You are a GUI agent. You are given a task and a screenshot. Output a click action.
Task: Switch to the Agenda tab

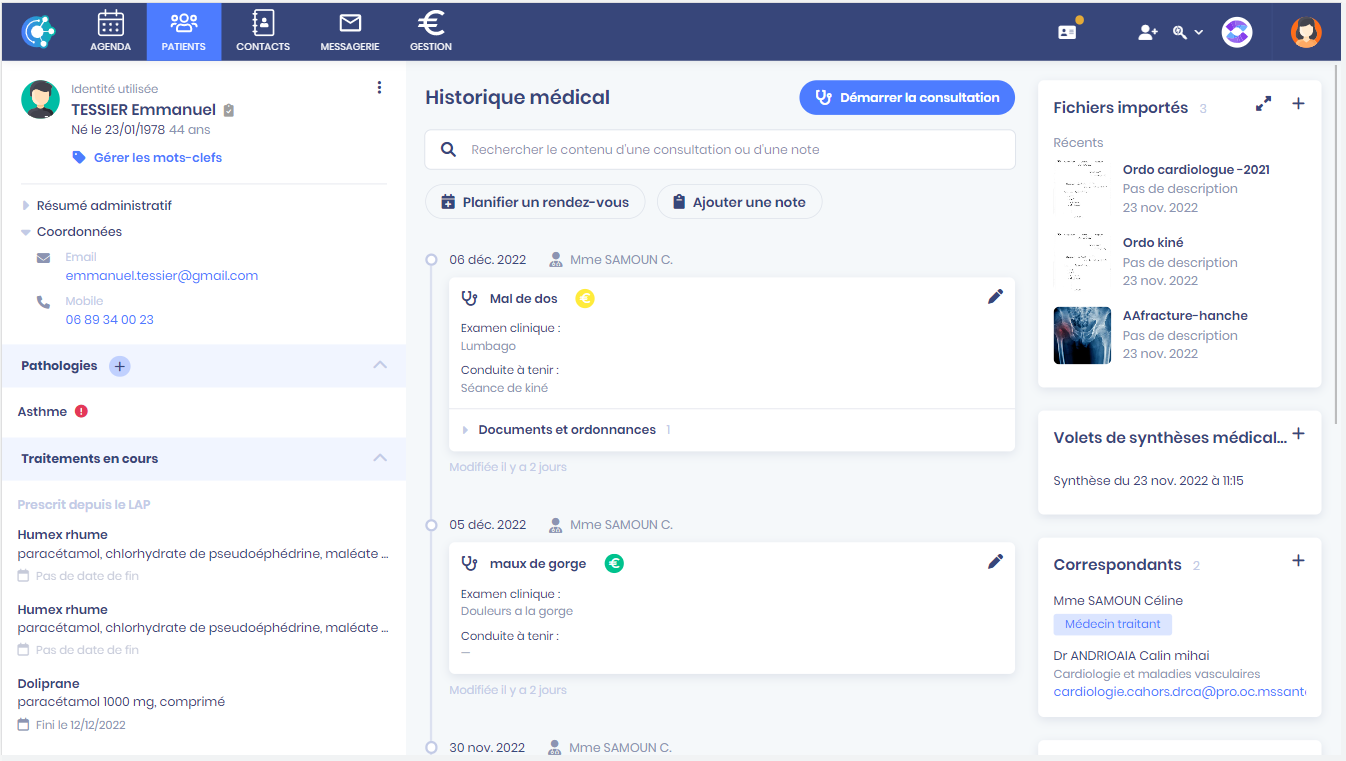click(110, 31)
